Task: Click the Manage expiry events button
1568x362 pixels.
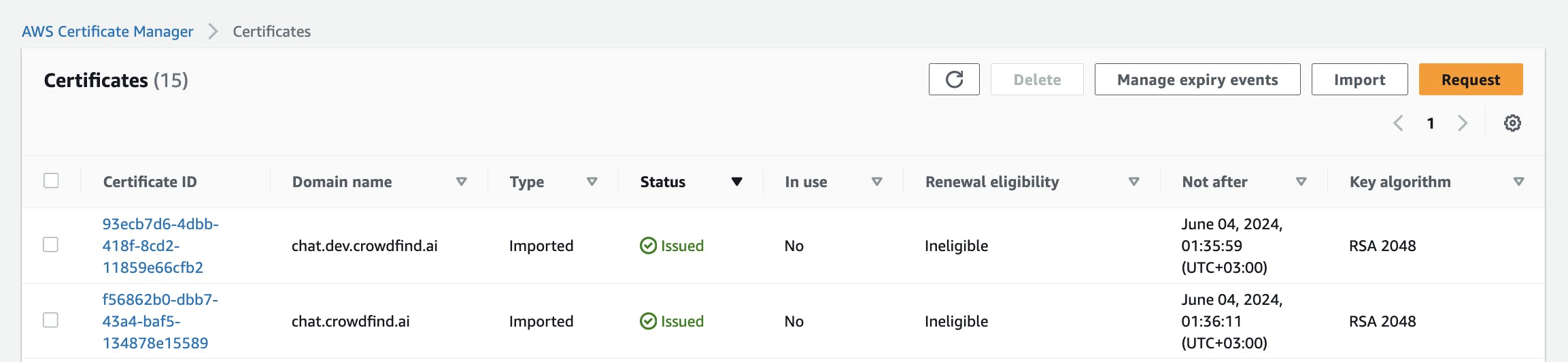Action: [1197, 80]
